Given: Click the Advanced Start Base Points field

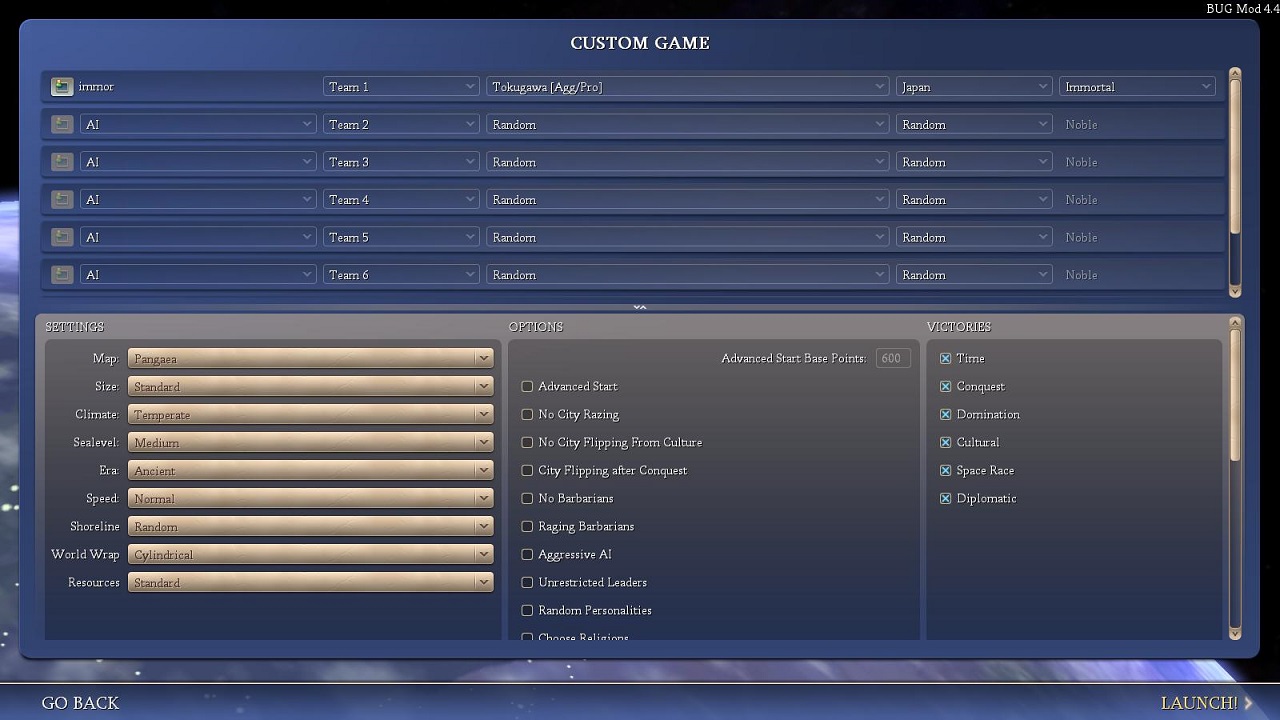Looking at the screenshot, I should point(892,358).
